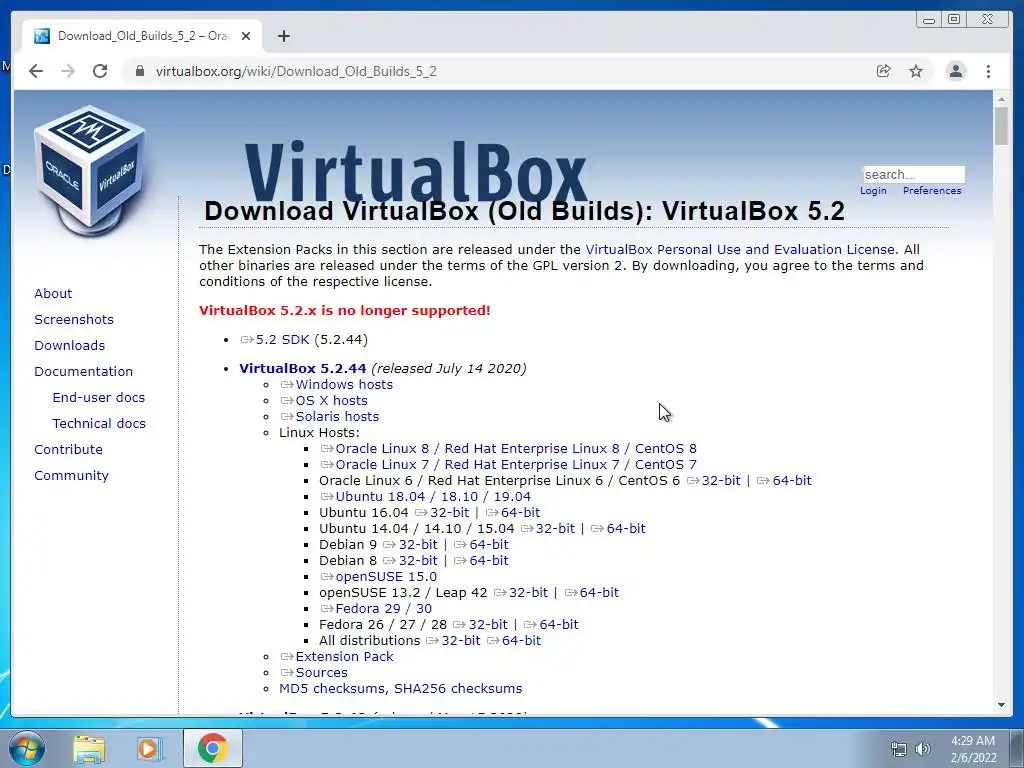The width and height of the screenshot is (1024, 768).
Task: Download Ubuntu 16.04 64-bit package
Action: [x=520, y=513]
